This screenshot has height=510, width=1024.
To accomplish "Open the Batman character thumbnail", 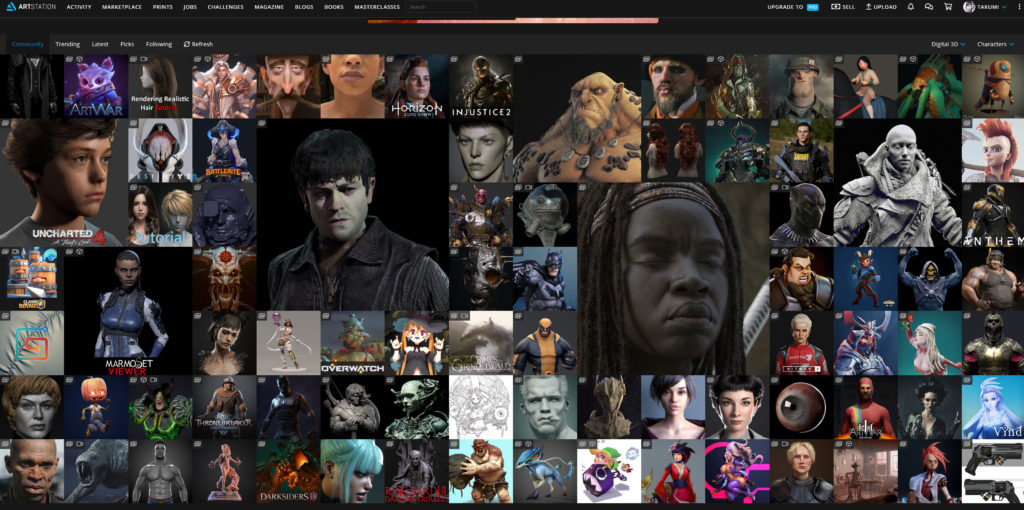I will [545, 278].
